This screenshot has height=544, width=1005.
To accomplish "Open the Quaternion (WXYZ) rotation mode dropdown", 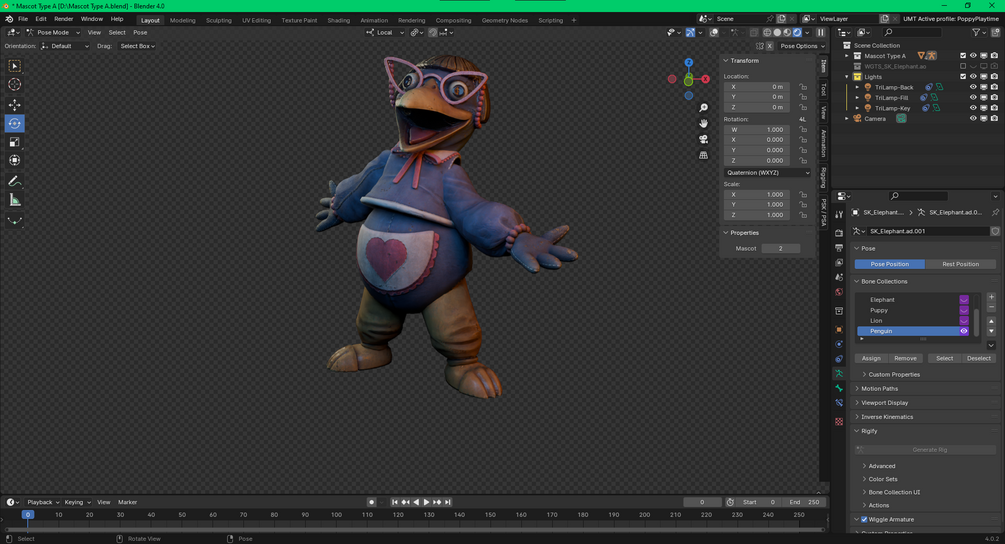I will [x=767, y=173].
